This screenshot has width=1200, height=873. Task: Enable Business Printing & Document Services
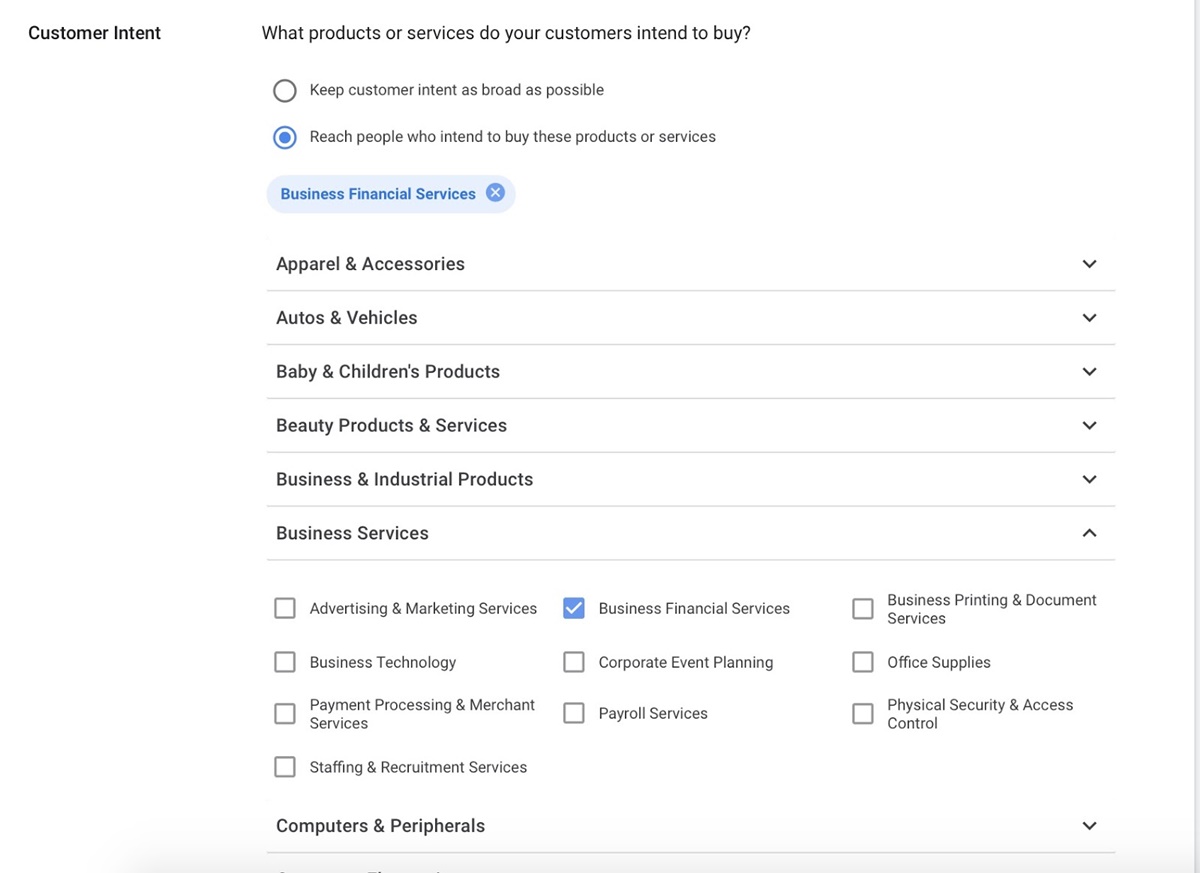[x=863, y=609]
